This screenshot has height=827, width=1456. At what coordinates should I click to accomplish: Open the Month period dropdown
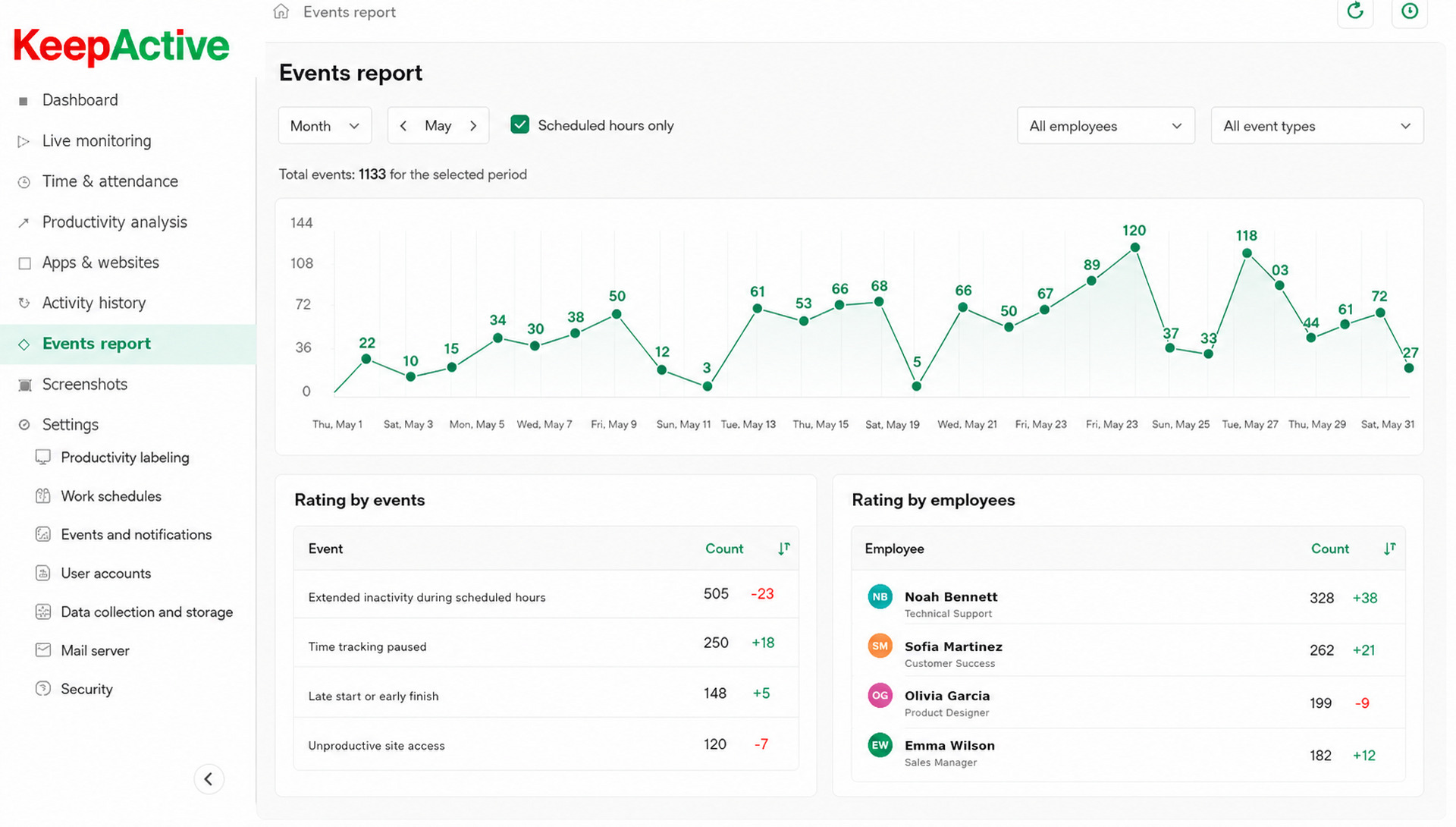[x=325, y=126]
